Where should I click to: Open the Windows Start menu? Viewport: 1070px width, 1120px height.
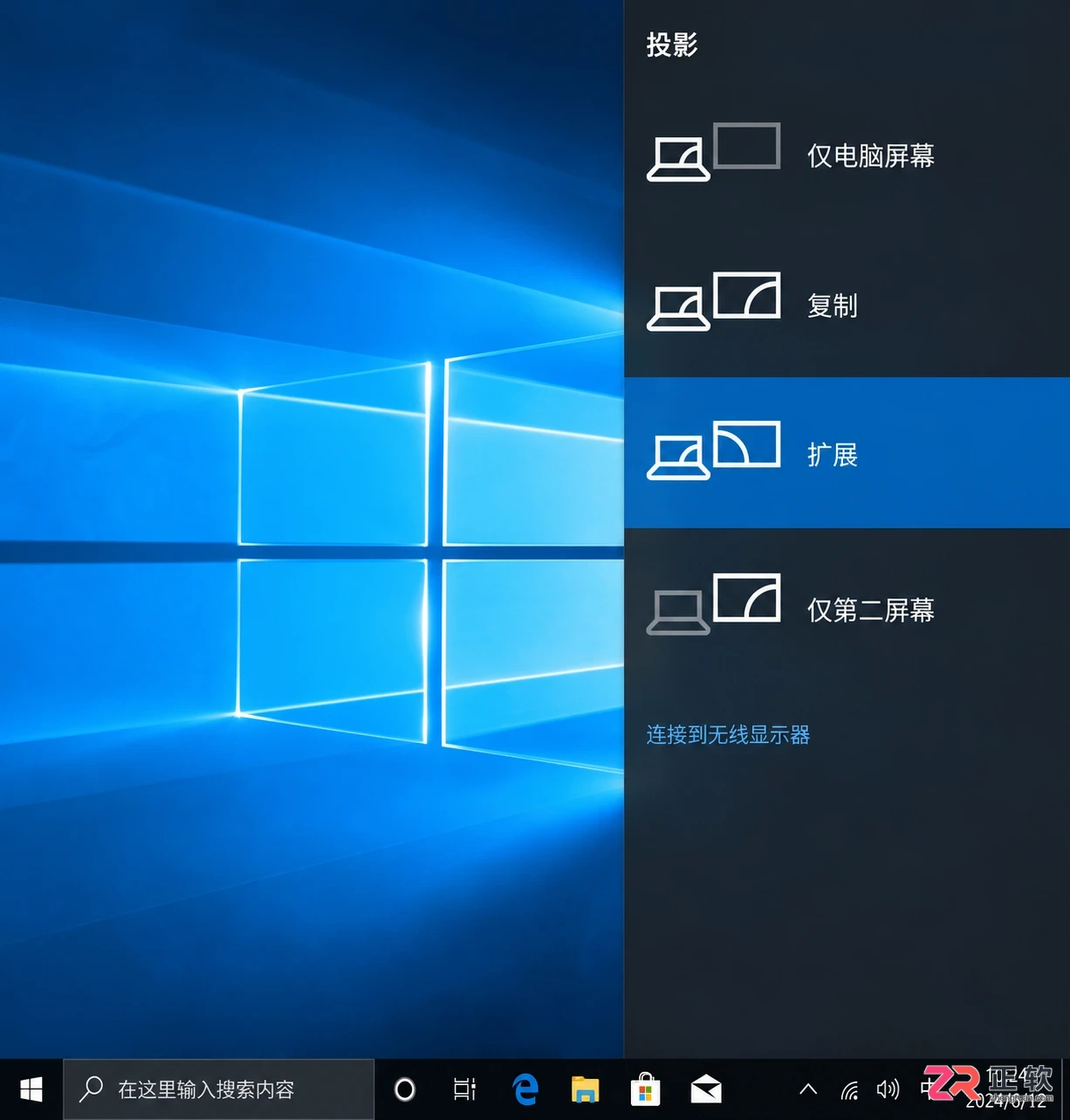tap(31, 1089)
